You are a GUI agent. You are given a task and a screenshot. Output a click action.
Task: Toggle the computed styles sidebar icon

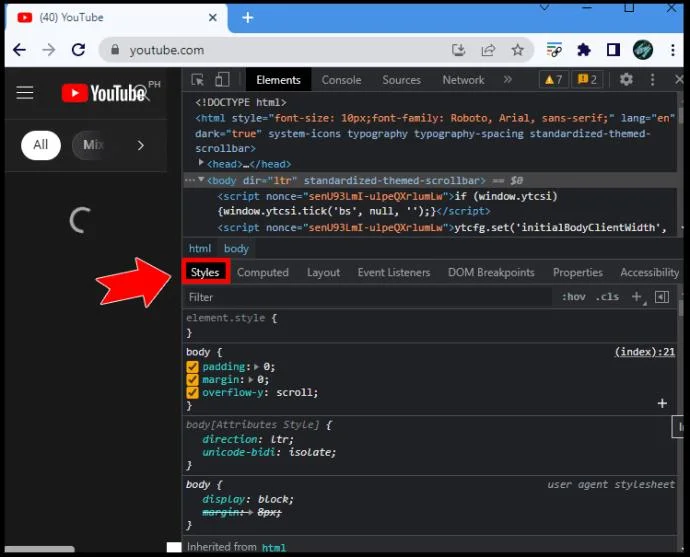tap(662, 297)
